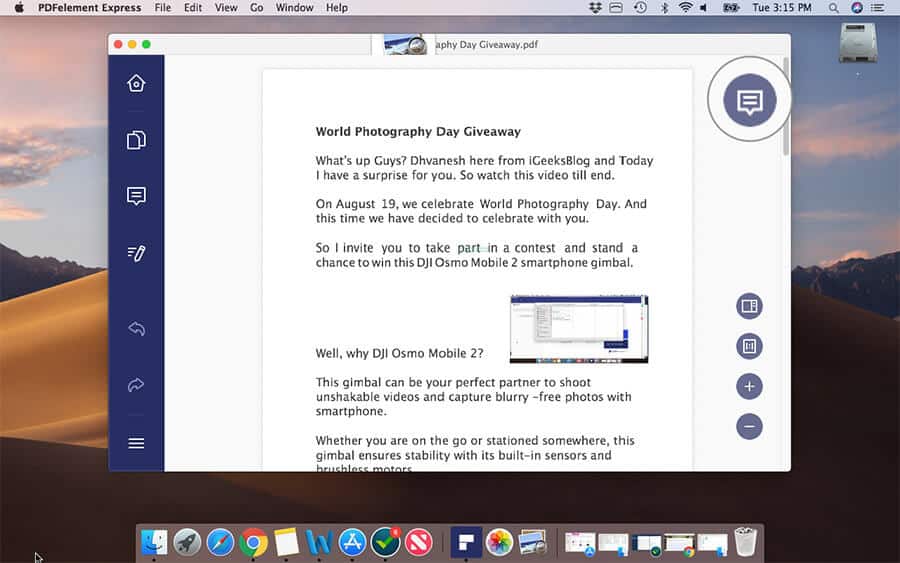
Task: Zoom in with the plus button
Action: 749,386
